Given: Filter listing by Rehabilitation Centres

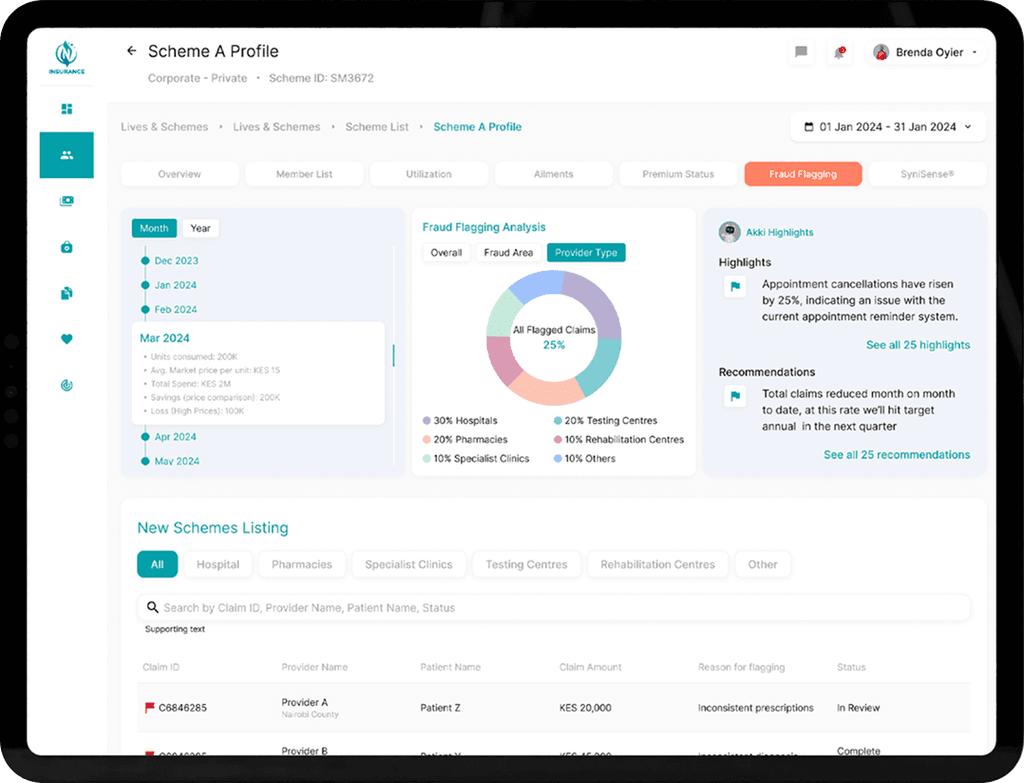Looking at the screenshot, I should (x=658, y=564).
